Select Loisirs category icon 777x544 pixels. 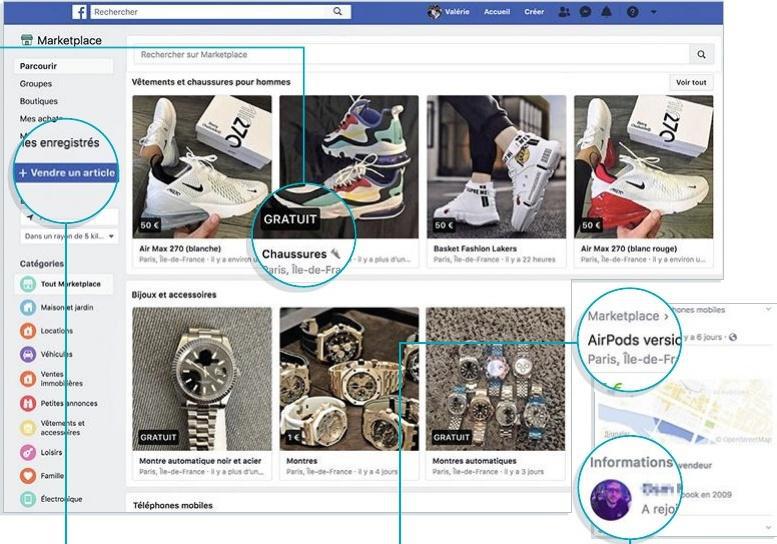point(28,452)
